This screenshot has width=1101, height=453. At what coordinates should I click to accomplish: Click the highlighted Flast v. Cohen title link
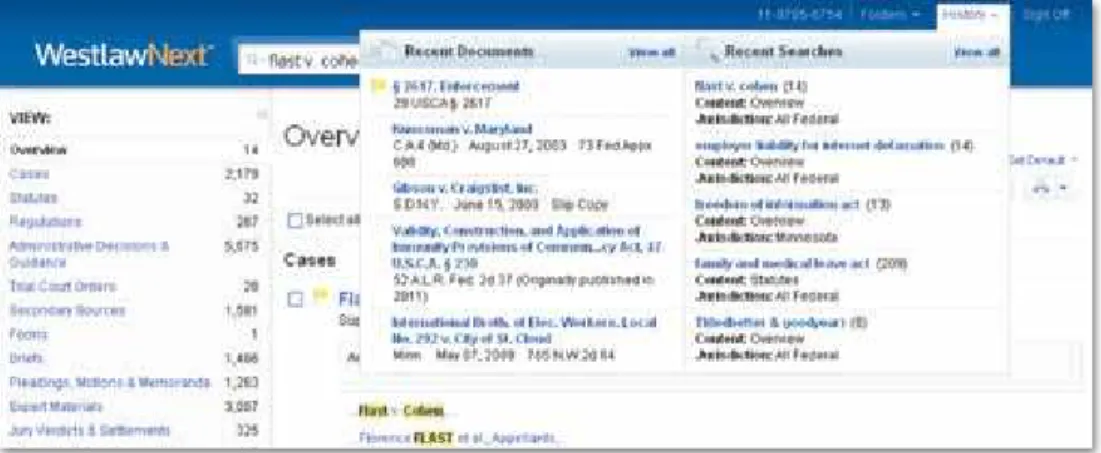tap(401, 410)
